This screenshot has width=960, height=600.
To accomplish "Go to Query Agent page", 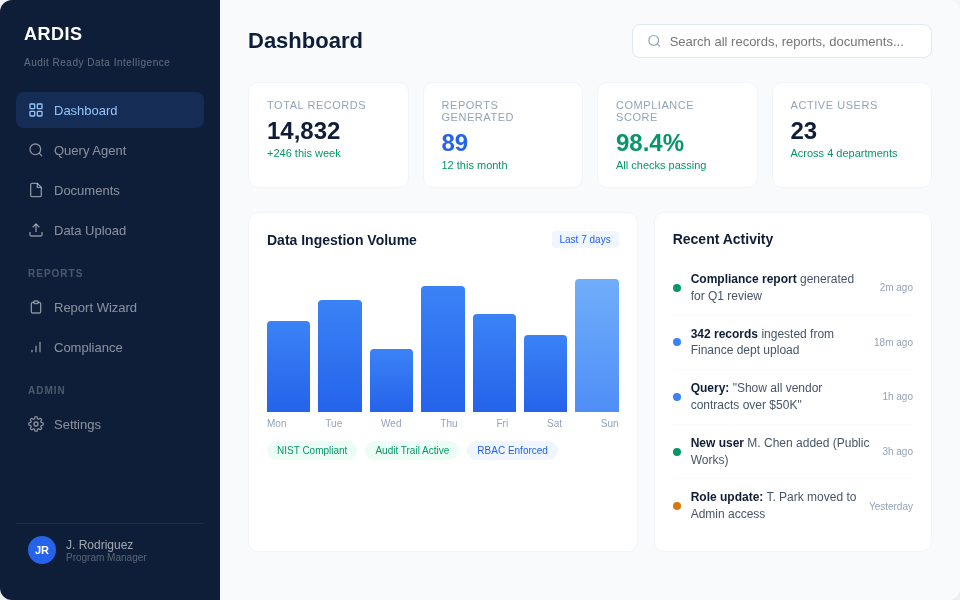I will tap(90, 150).
